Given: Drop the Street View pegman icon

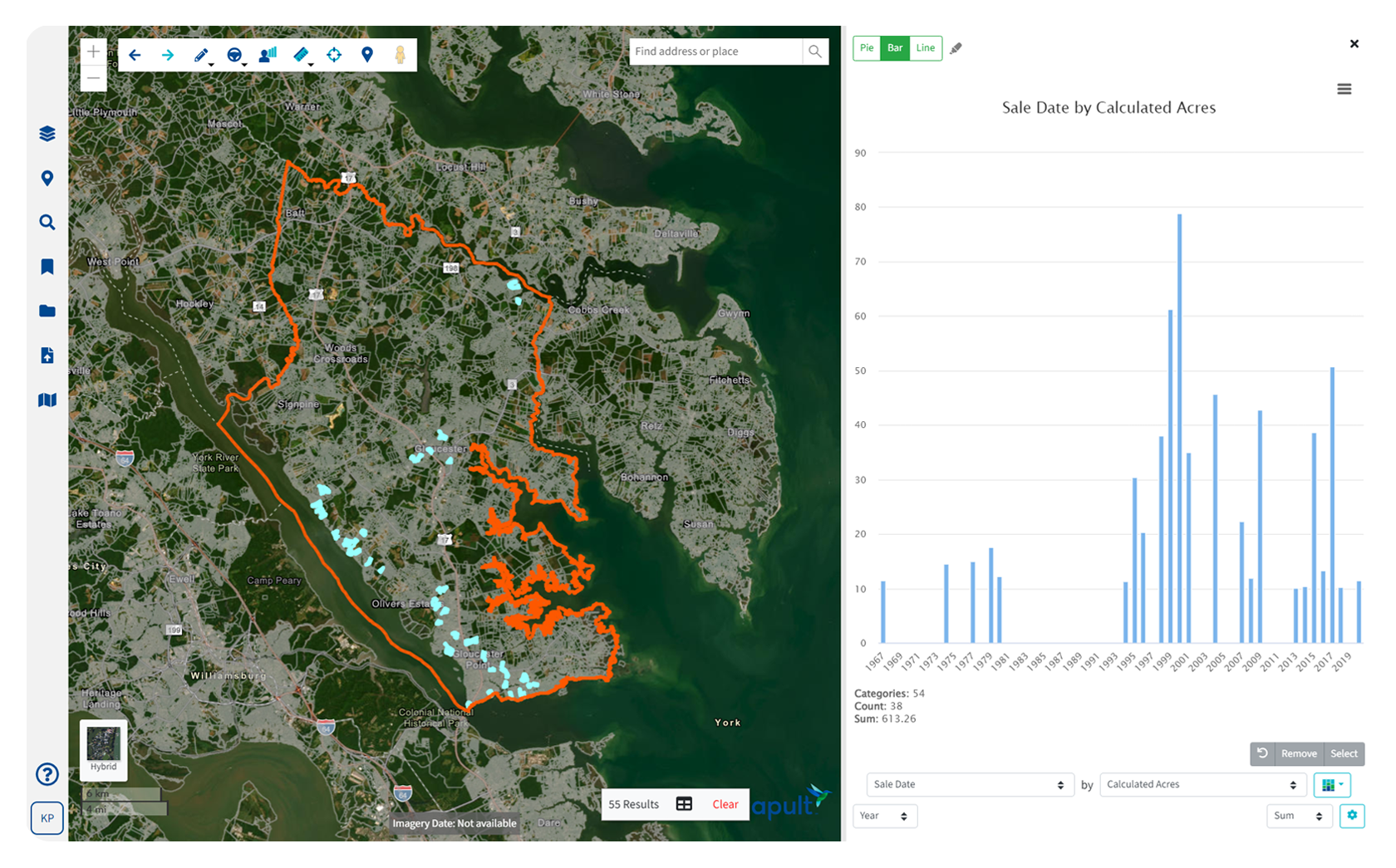Looking at the screenshot, I should pos(400,55).
